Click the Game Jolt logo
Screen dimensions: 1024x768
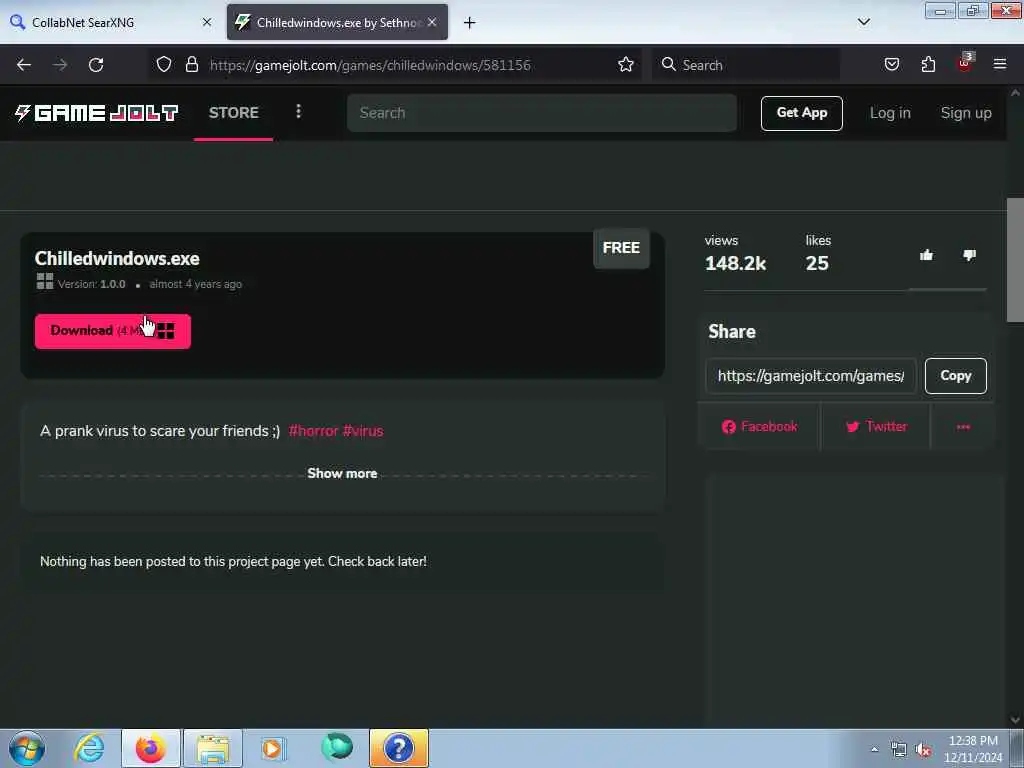[97, 113]
